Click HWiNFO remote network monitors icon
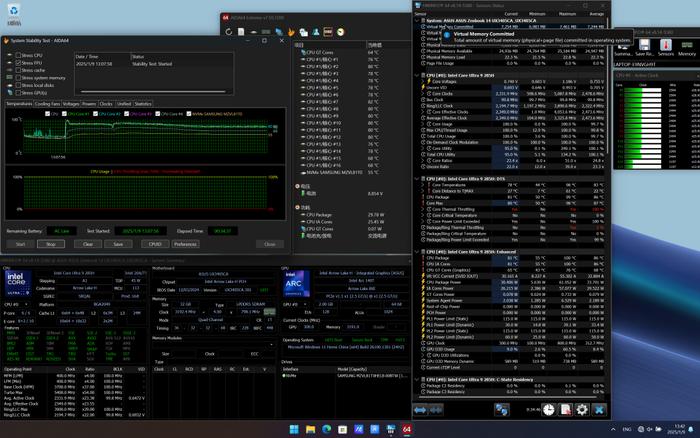700x438 pixels. 502,409
